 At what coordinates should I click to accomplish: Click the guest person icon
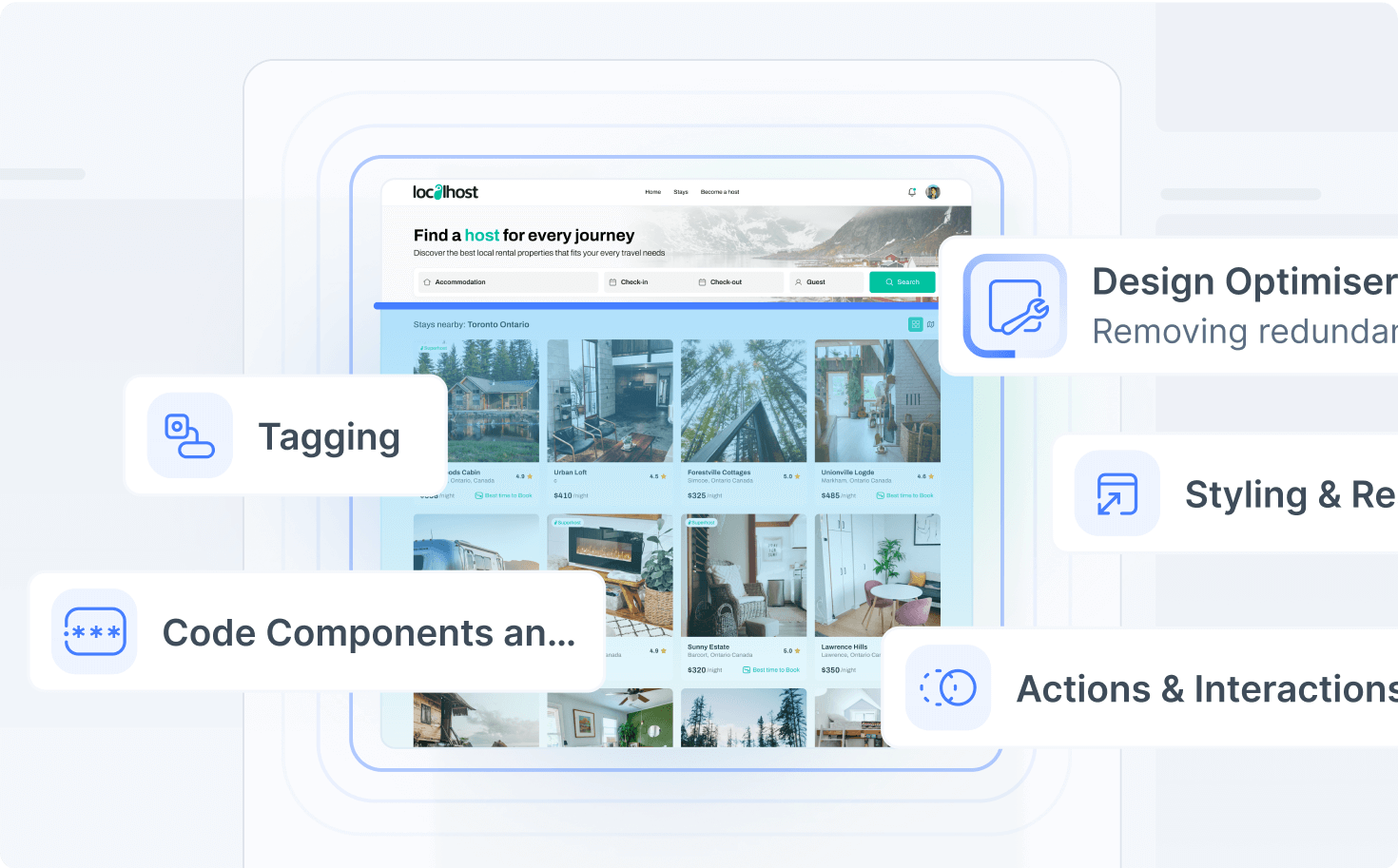[798, 281]
